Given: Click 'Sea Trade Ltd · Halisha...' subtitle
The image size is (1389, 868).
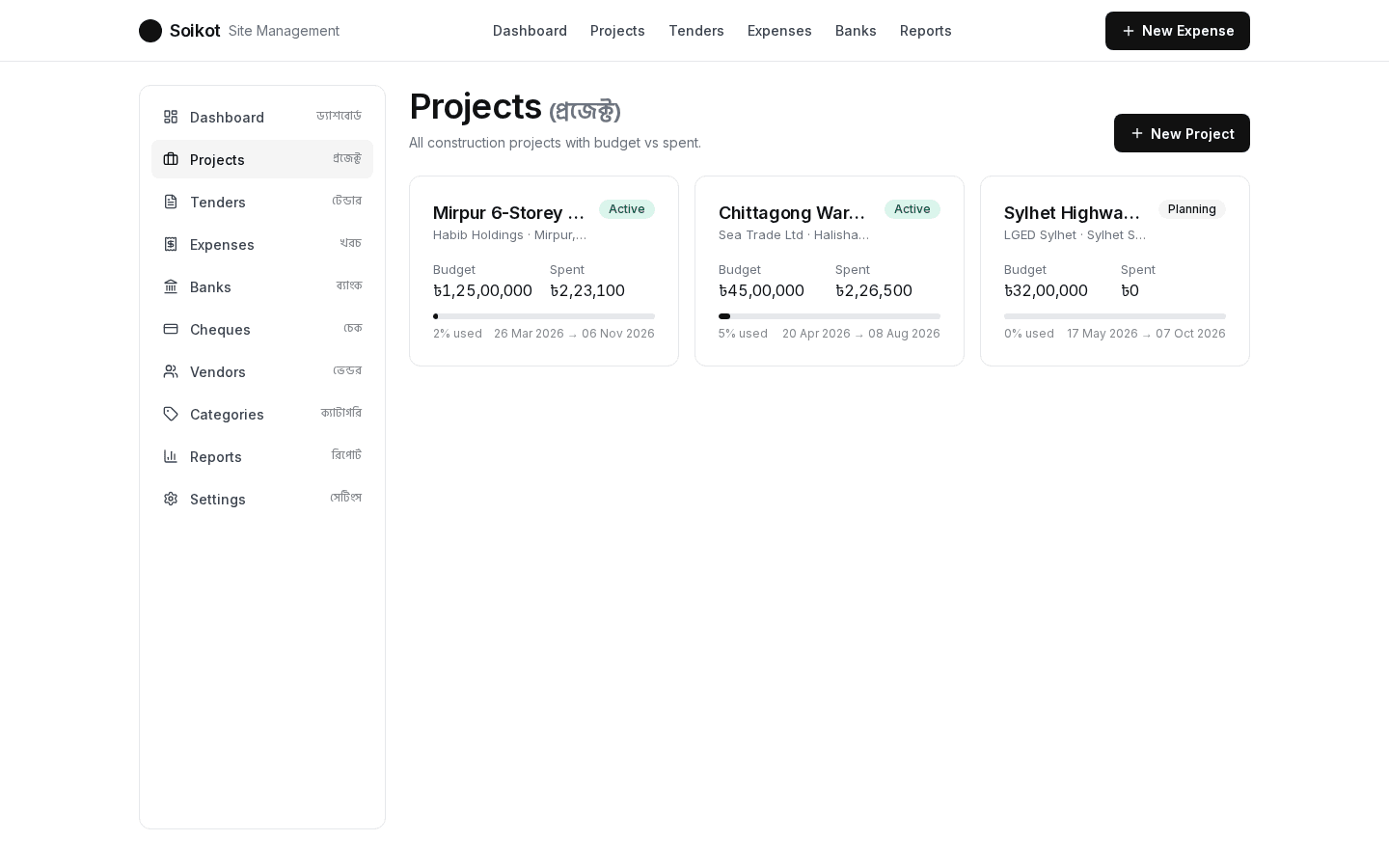Looking at the screenshot, I should tap(794, 235).
